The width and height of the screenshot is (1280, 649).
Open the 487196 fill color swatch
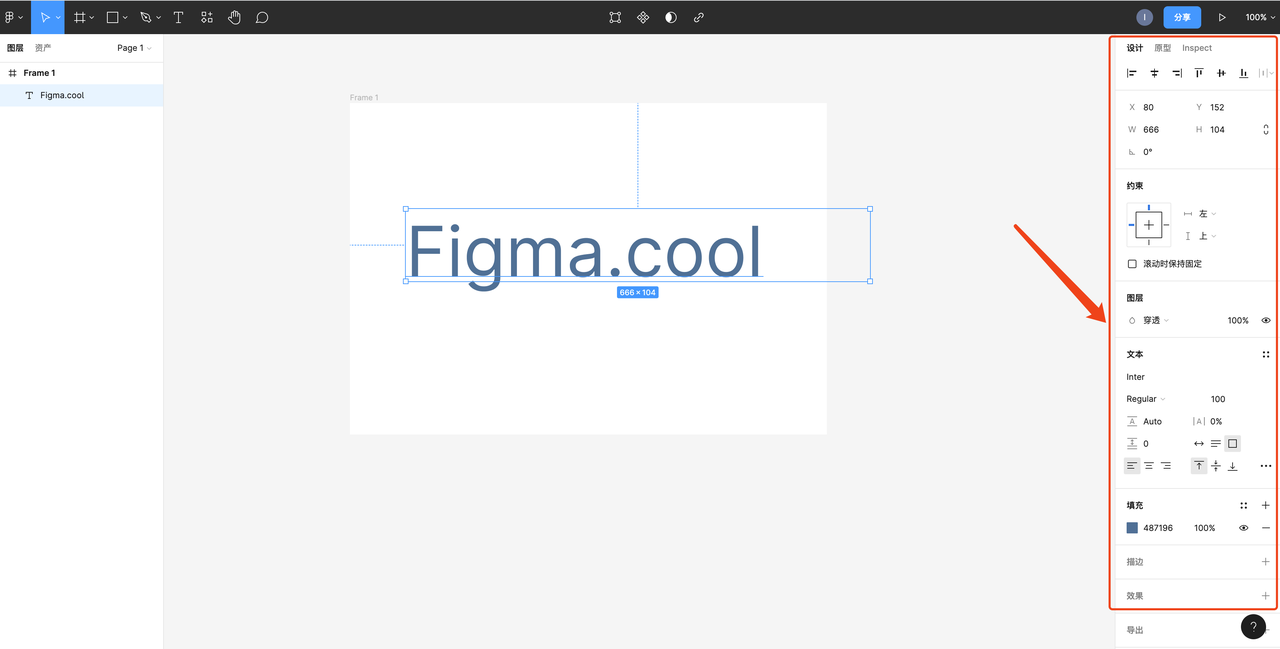click(1132, 528)
